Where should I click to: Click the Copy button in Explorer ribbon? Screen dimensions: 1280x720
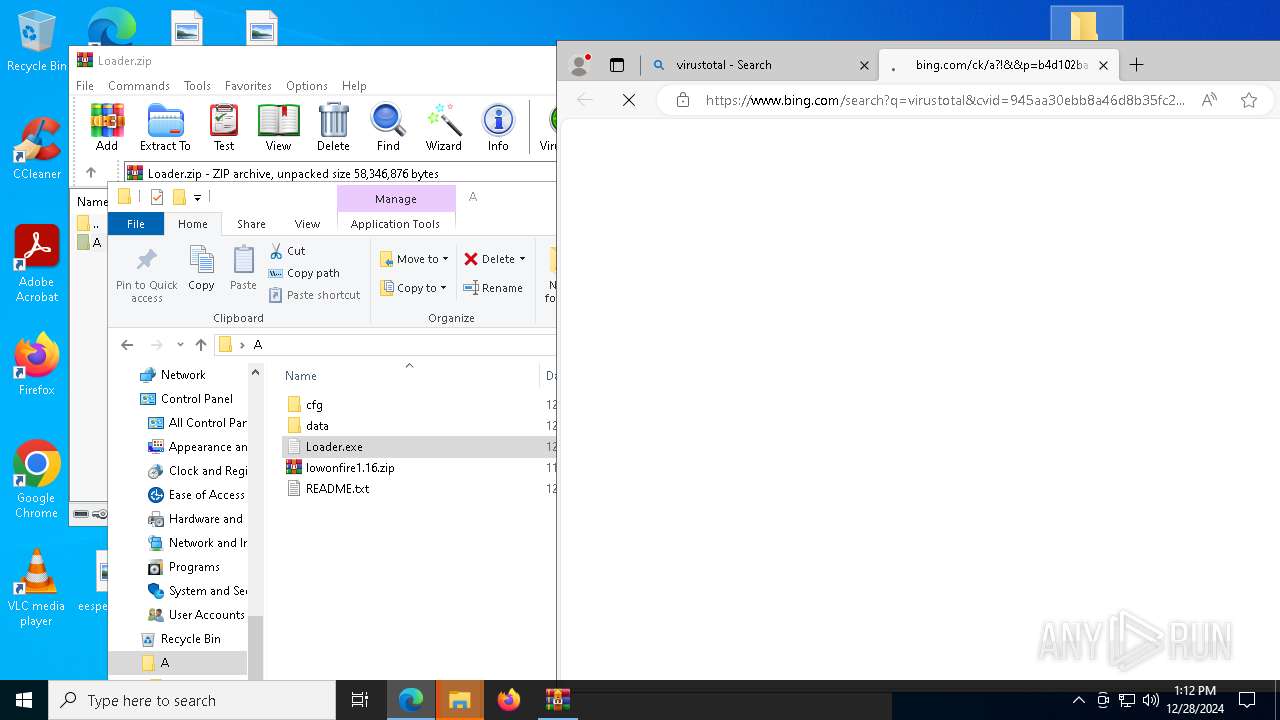click(x=201, y=269)
